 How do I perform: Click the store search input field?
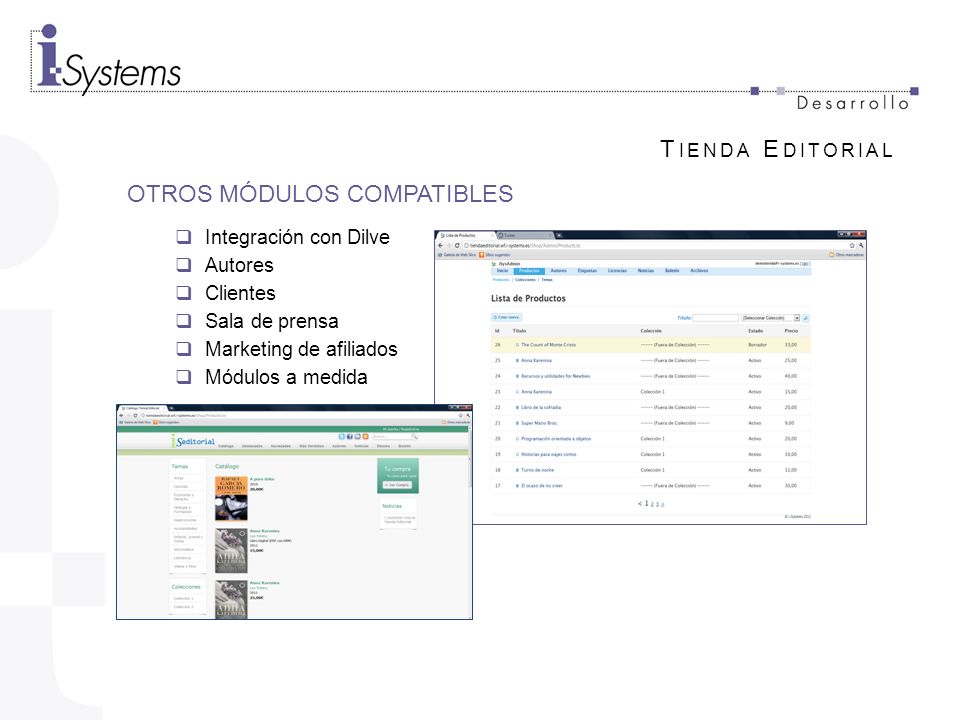point(391,437)
